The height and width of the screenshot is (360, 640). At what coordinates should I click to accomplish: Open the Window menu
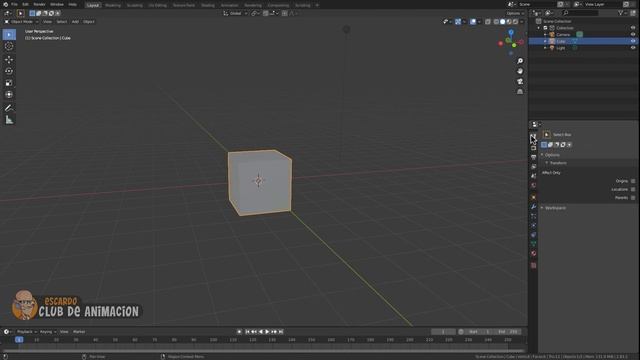click(x=57, y=4)
